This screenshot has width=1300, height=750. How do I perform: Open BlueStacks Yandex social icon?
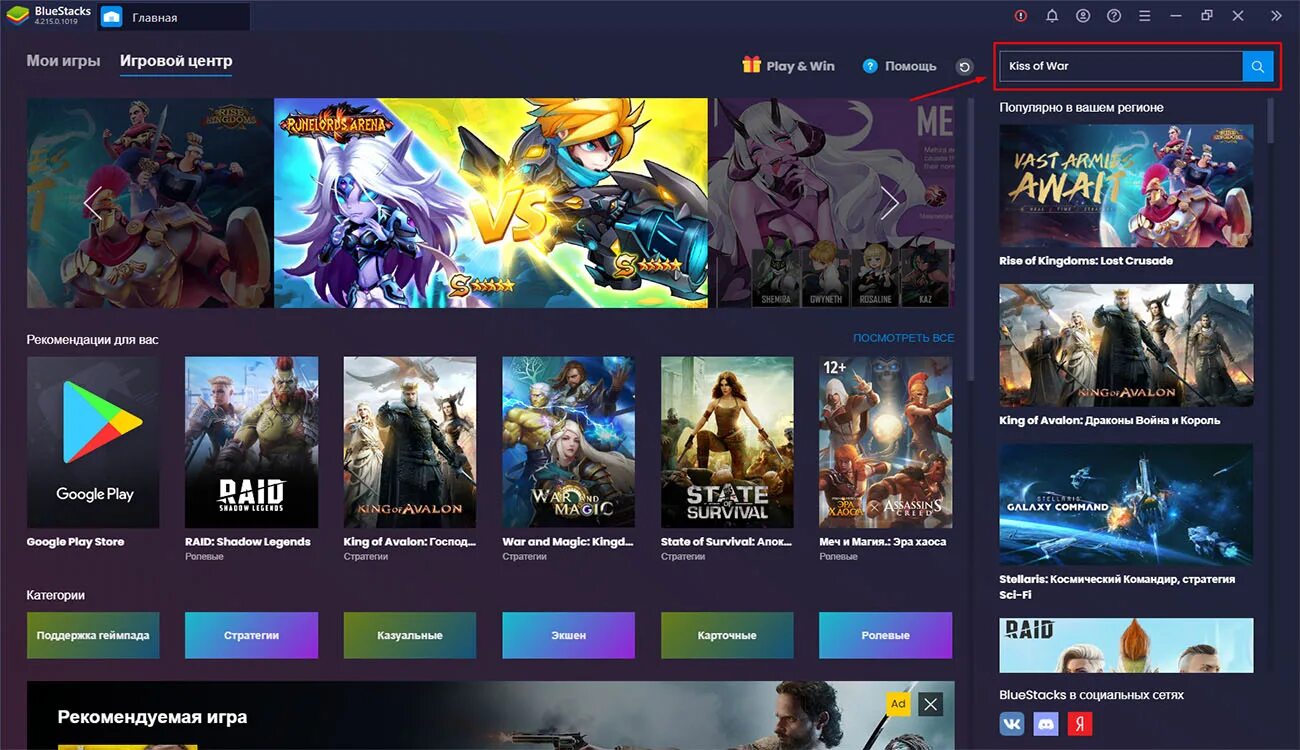(1079, 723)
